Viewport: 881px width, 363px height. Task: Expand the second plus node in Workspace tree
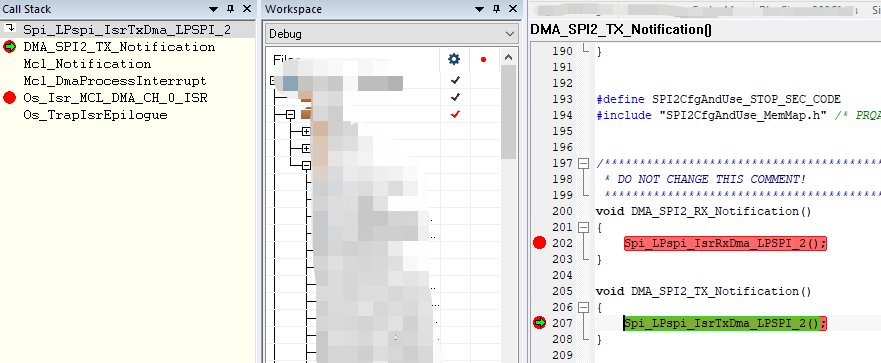click(x=306, y=148)
